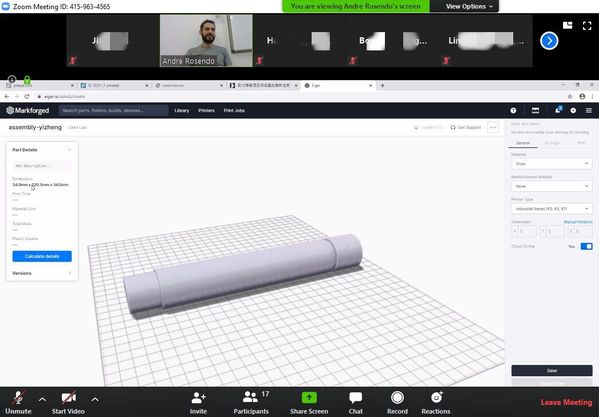Unmute the microphone
Screen dimensions: 599x417
tap(18, 398)
